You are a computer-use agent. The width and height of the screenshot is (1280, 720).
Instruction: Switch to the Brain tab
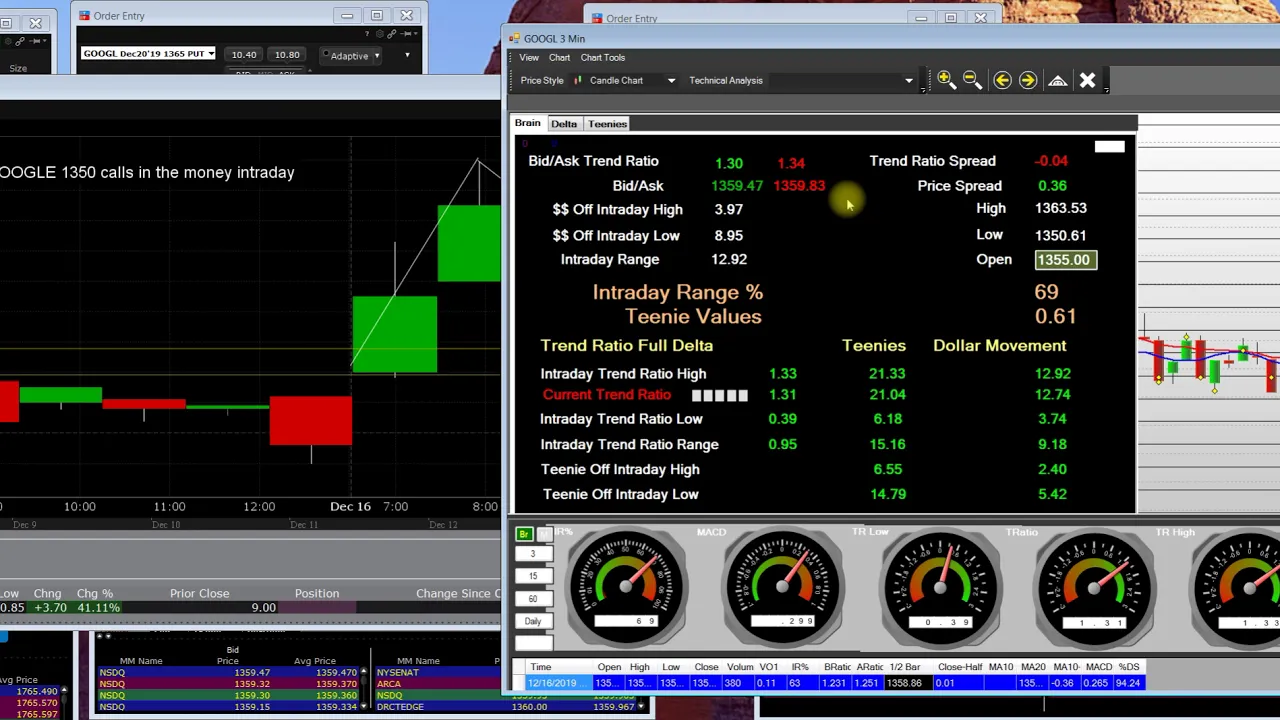527,123
